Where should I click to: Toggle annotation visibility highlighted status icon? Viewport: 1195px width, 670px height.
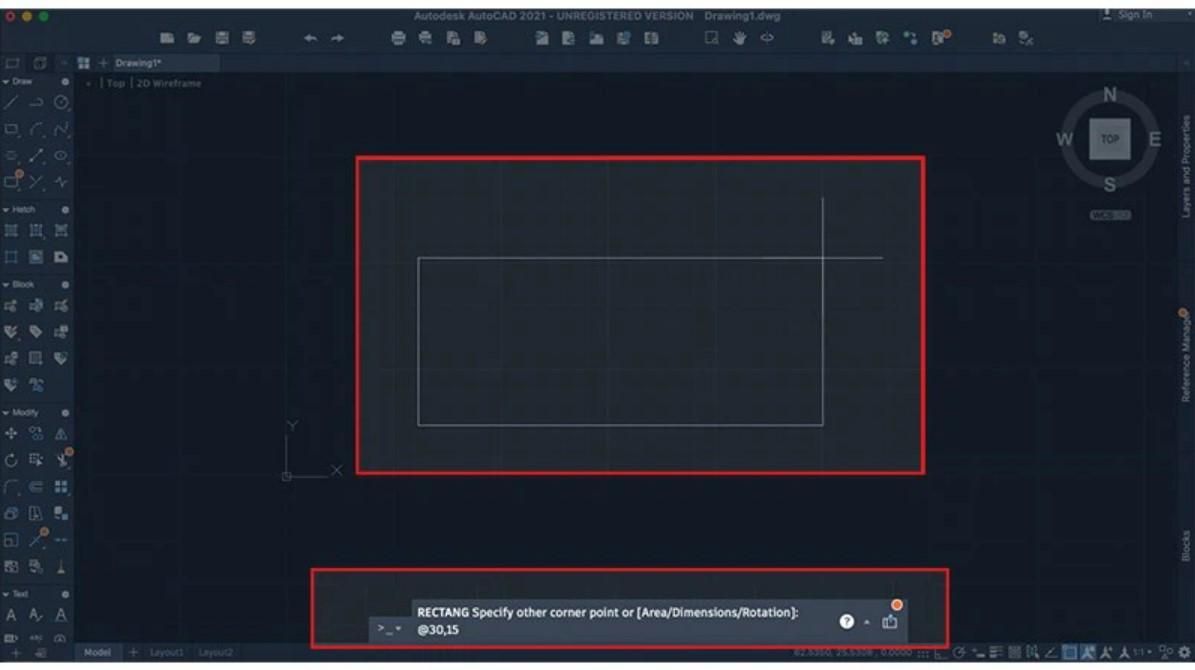click(x=1088, y=652)
